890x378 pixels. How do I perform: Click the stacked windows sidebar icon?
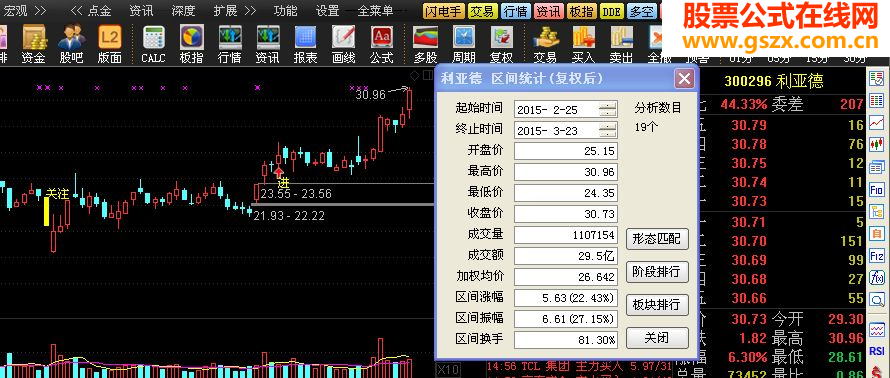[x=877, y=167]
